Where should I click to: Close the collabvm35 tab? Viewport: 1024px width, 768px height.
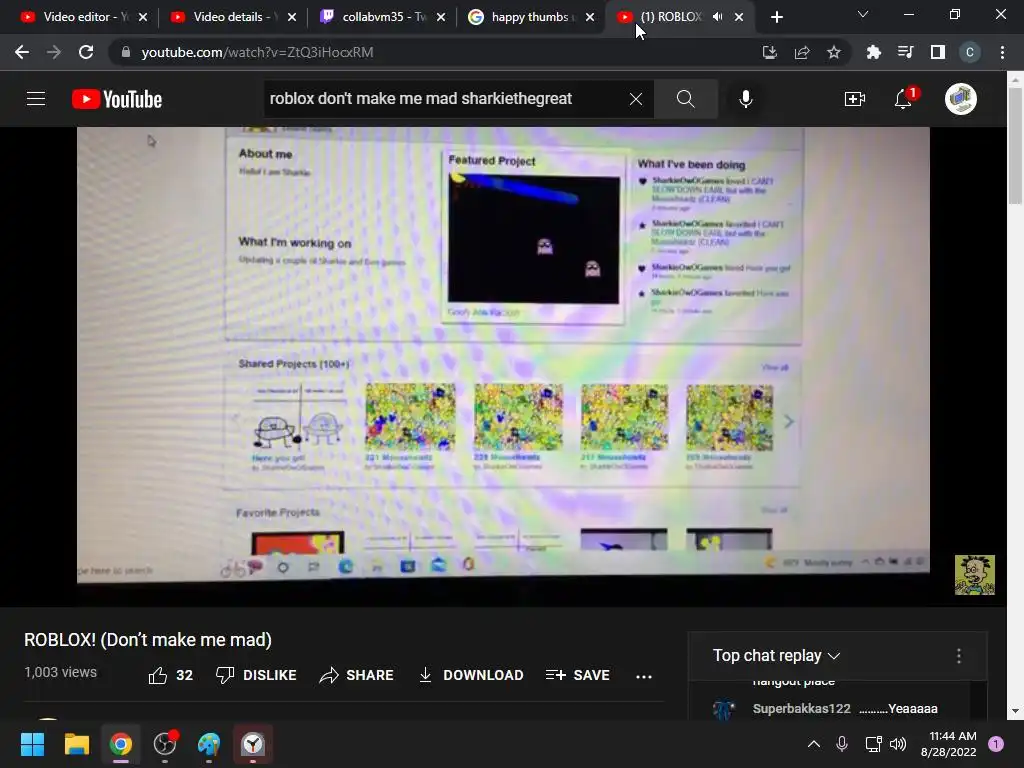441,17
